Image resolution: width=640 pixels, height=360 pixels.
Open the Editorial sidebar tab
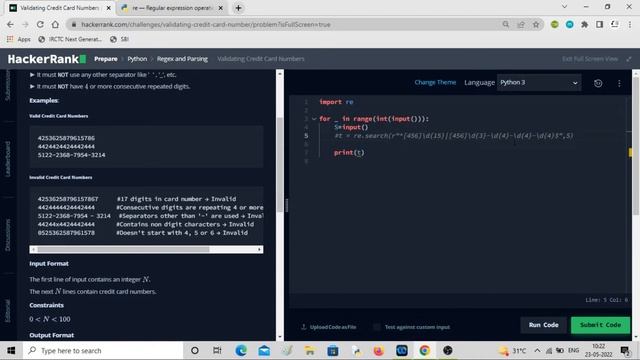coord(7,310)
